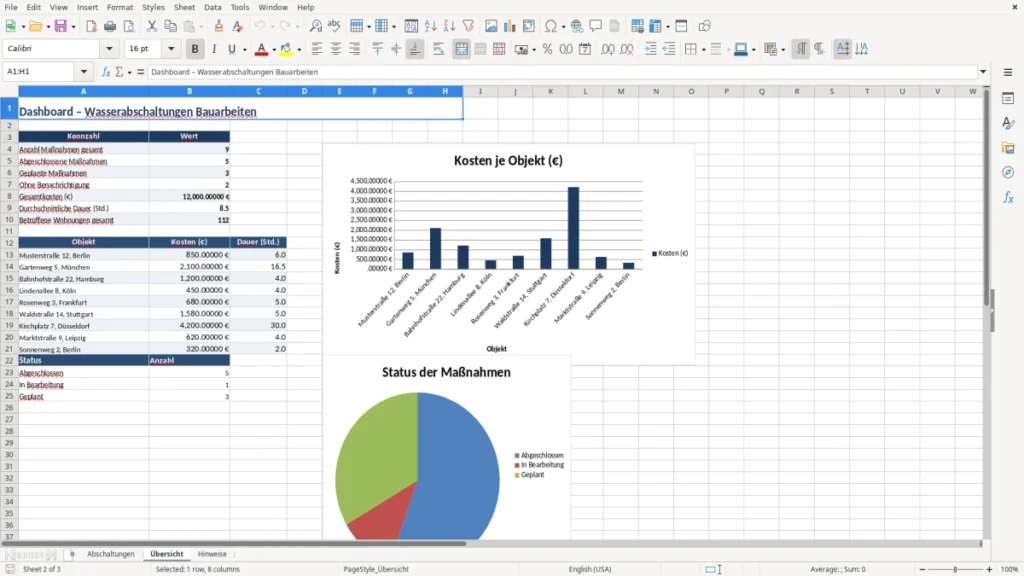The width and height of the screenshot is (1024, 576).
Task: Open the Select Function dropdown arrow
Action: pos(129,72)
